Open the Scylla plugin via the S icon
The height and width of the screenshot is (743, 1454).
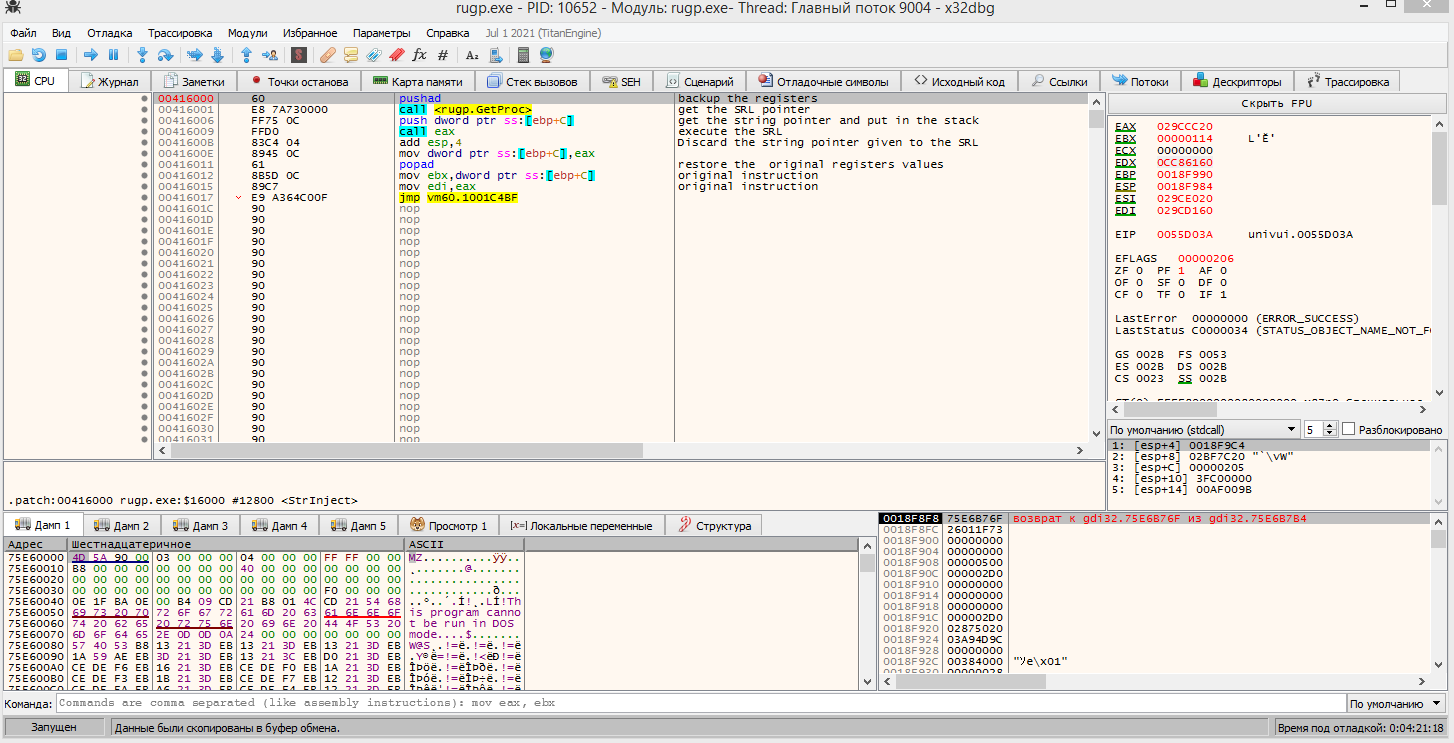pos(297,55)
